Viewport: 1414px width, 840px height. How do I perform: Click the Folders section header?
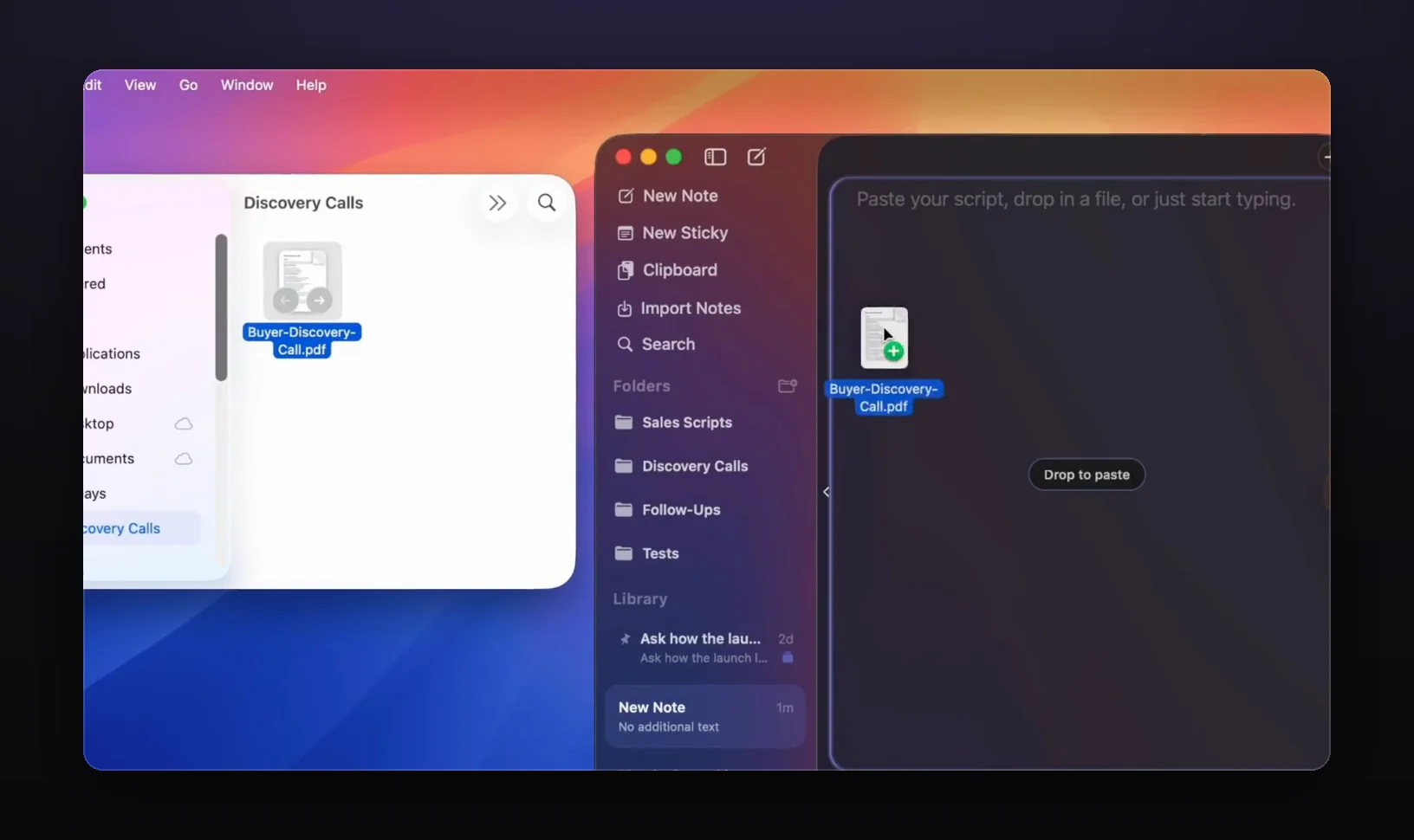point(642,386)
